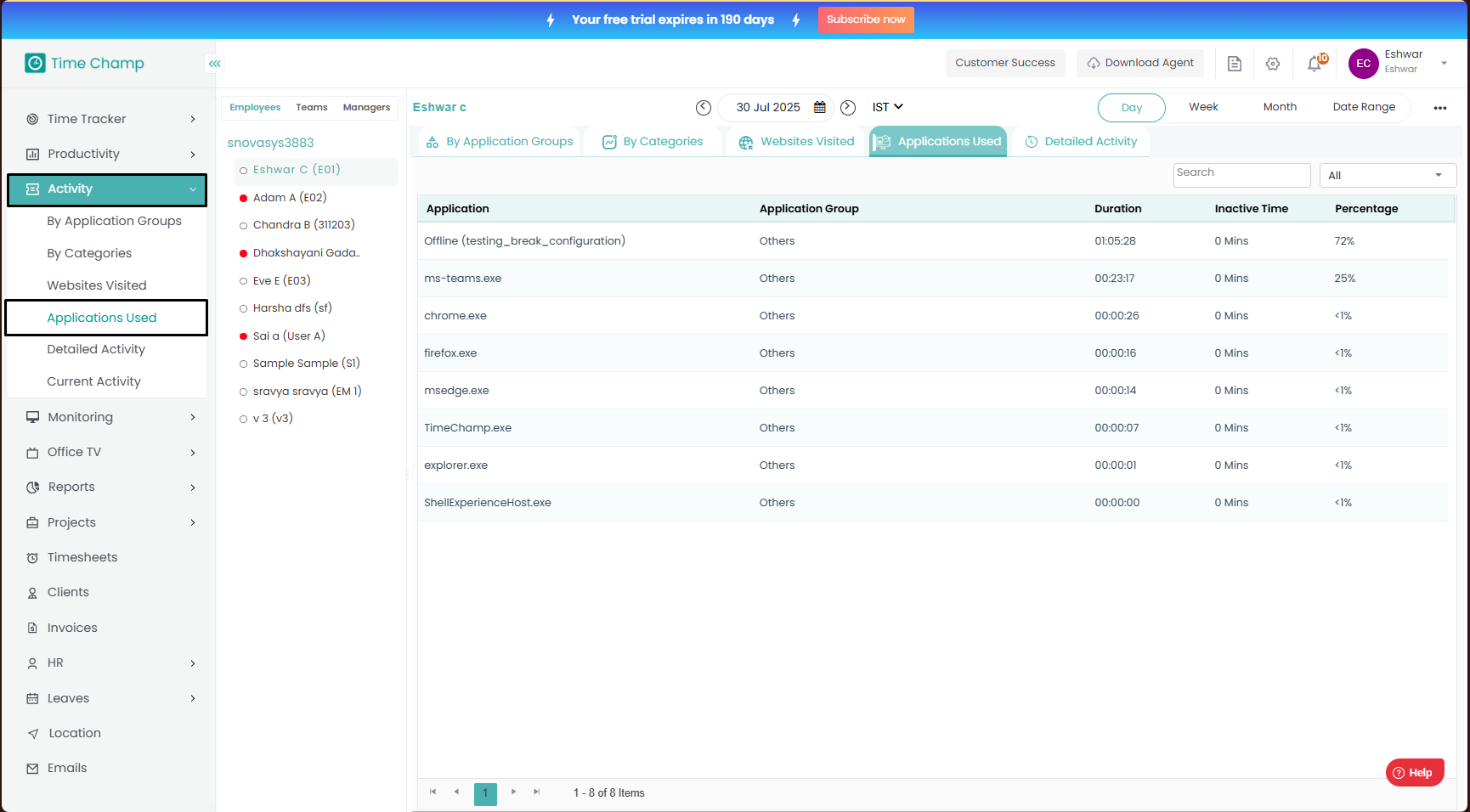
Task: Expand the Productivity sidebar menu
Action: (110, 154)
